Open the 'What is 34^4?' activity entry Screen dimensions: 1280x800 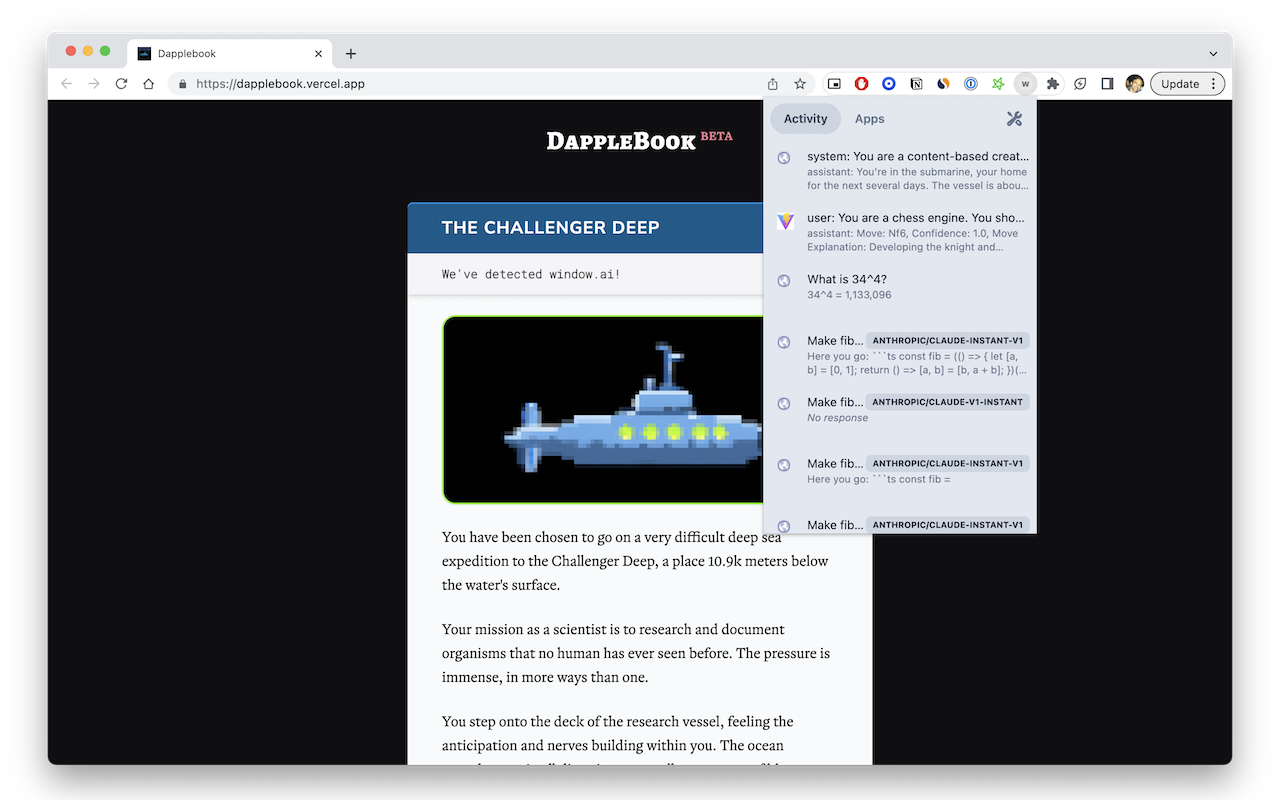900,287
